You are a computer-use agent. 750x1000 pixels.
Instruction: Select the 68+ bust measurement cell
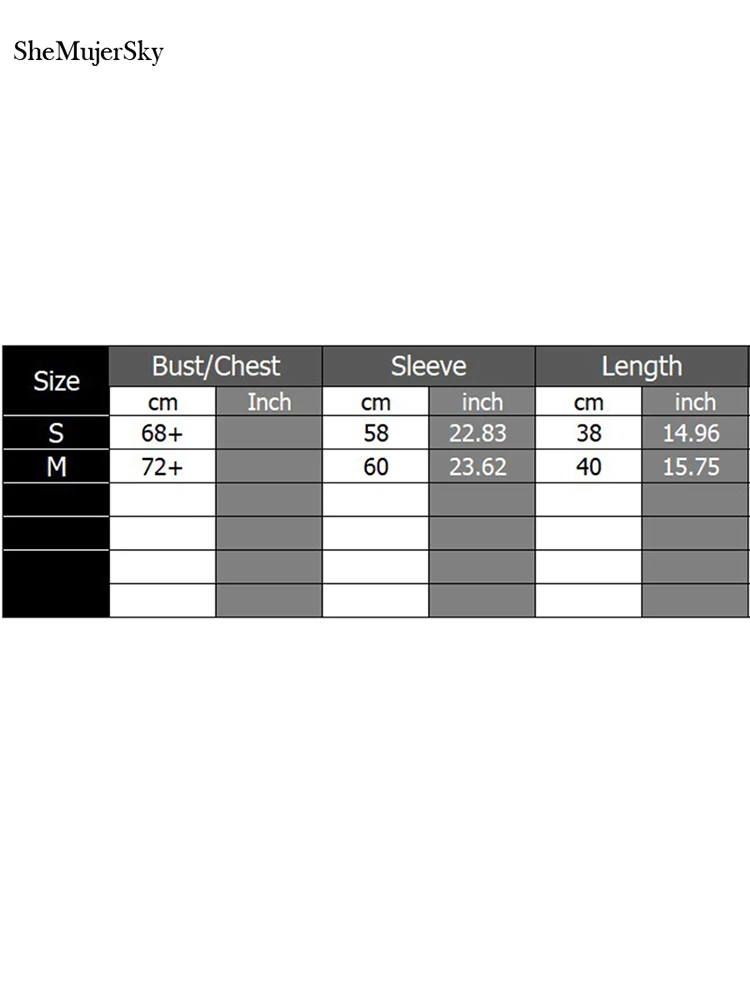tap(162, 433)
